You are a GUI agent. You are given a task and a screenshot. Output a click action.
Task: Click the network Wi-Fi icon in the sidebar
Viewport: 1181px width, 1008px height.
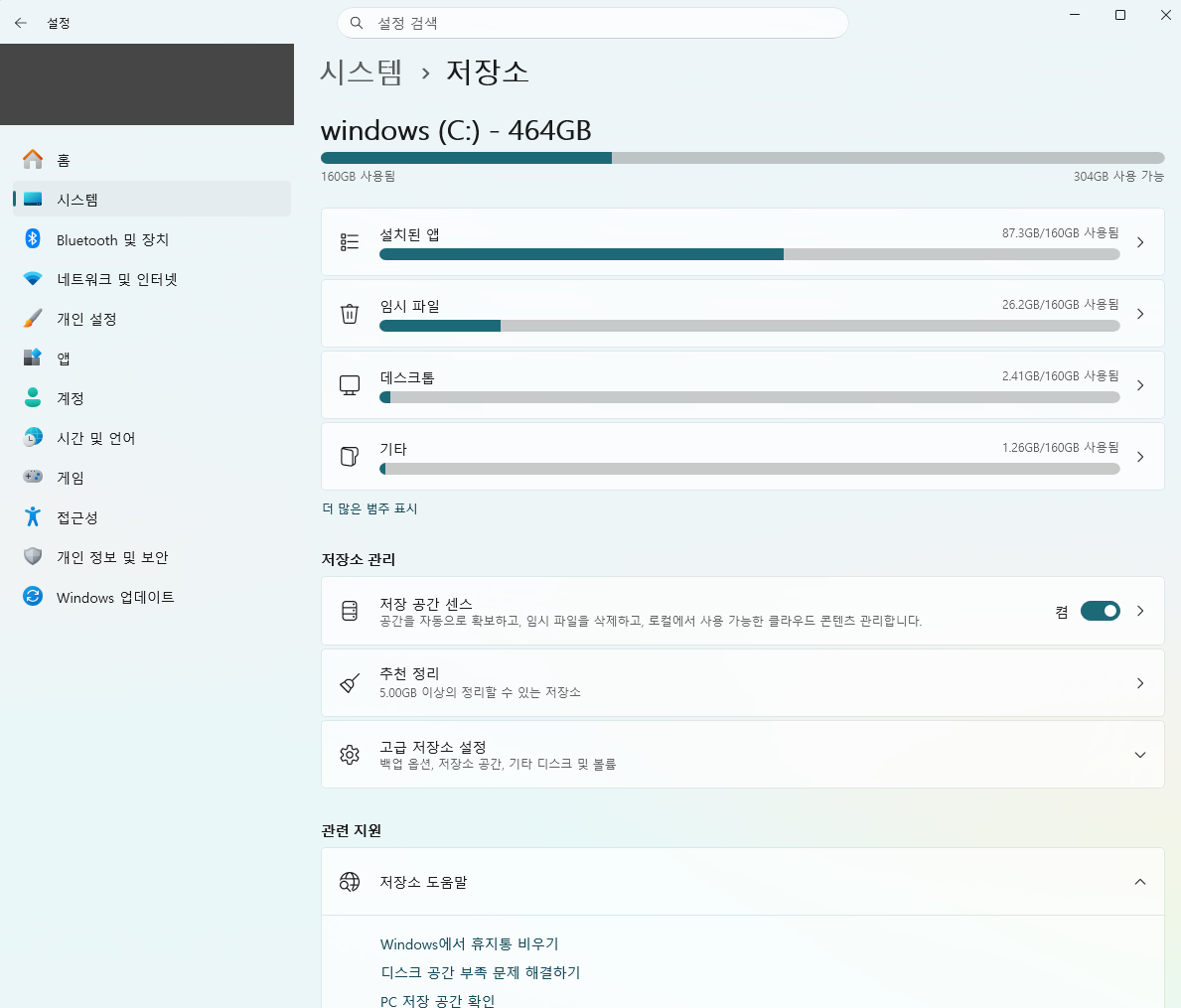(33, 279)
